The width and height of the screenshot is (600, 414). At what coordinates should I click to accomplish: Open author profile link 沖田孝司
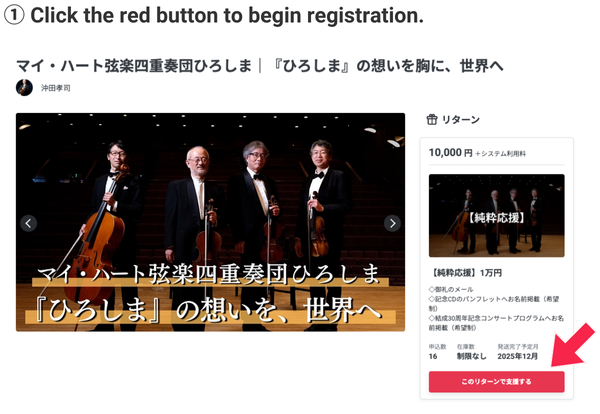pos(56,88)
